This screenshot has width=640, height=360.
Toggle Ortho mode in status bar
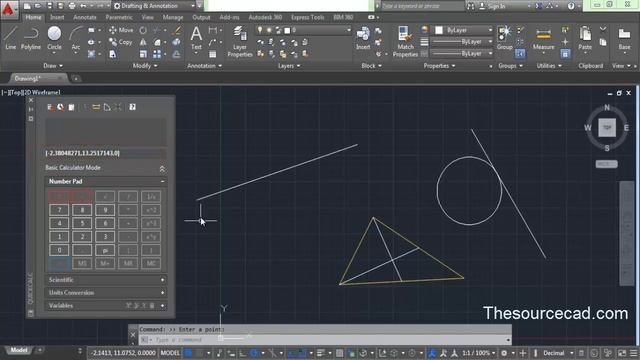242,353
